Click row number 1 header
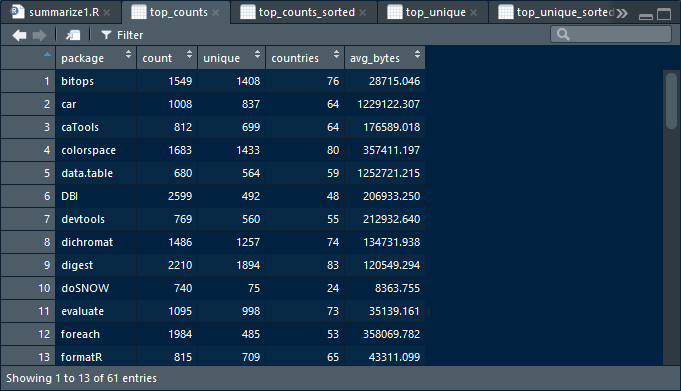This screenshot has height=391, width=681. (x=28, y=81)
